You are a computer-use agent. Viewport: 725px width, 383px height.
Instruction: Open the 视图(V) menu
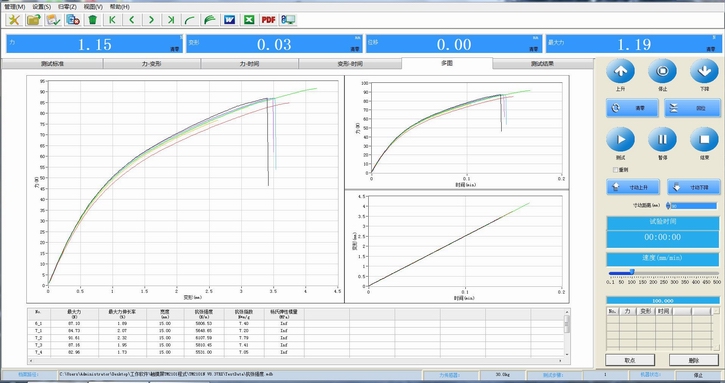(x=93, y=7)
